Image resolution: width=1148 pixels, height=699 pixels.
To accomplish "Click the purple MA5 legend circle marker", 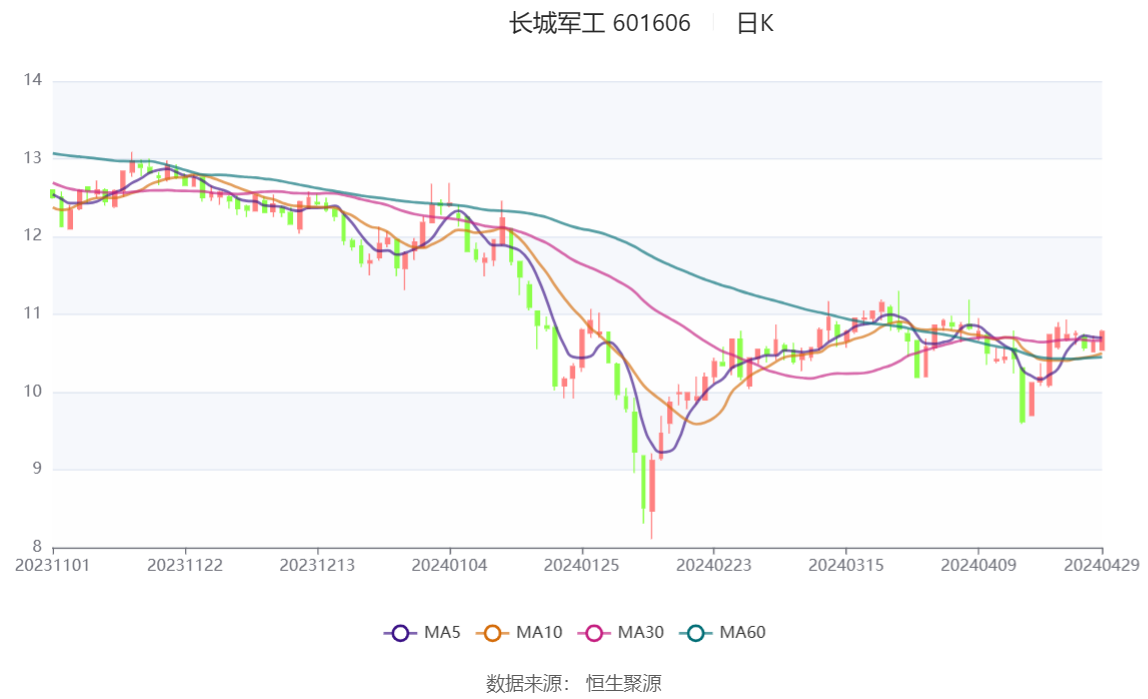I will pyautogui.click(x=401, y=632).
